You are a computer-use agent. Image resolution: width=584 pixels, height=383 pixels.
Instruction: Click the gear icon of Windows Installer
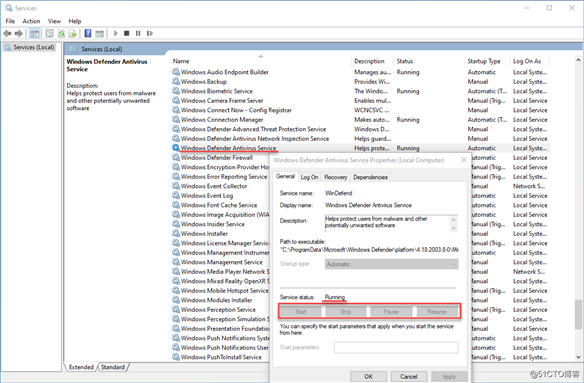tap(176, 234)
